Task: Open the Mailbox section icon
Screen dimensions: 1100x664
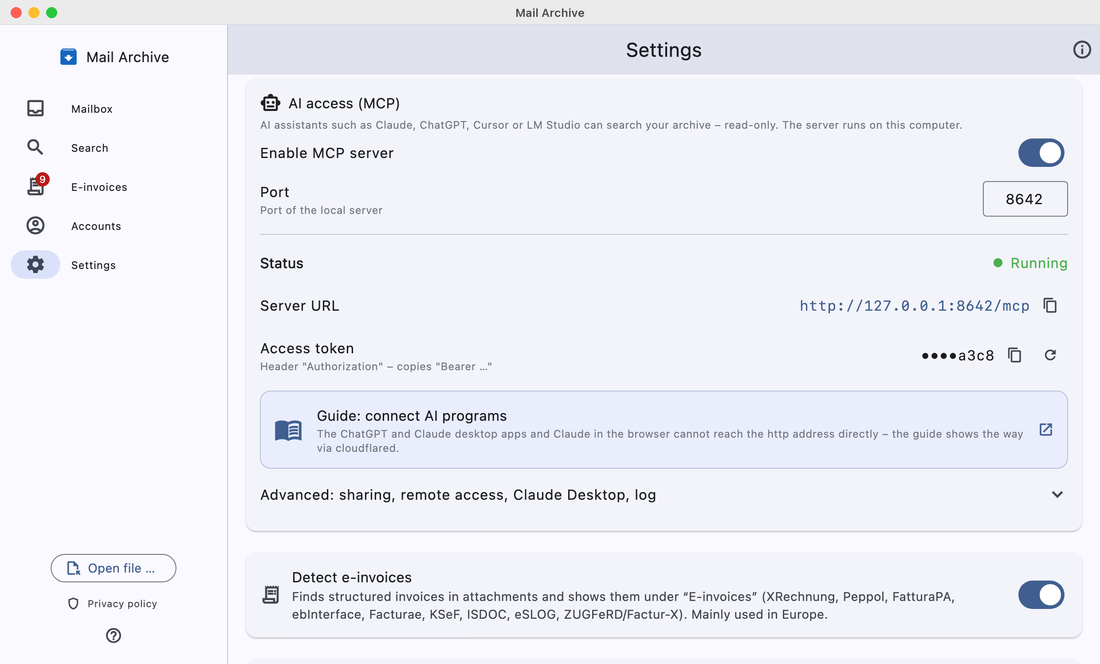Action: [35, 108]
